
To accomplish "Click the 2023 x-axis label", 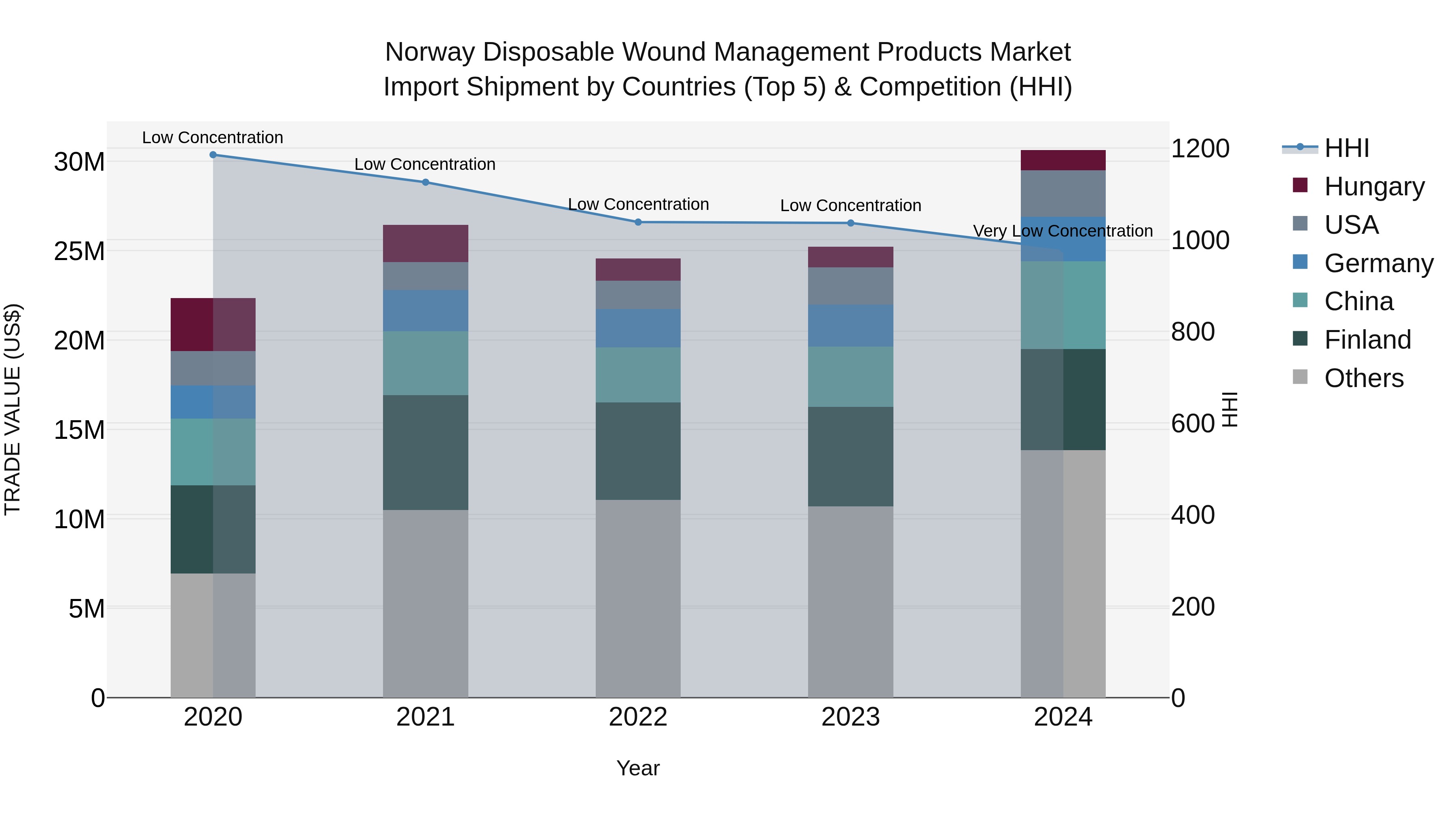I will click(851, 717).
